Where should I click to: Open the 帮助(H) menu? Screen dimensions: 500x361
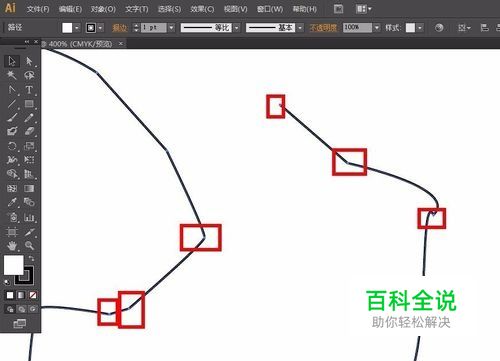coord(304,9)
